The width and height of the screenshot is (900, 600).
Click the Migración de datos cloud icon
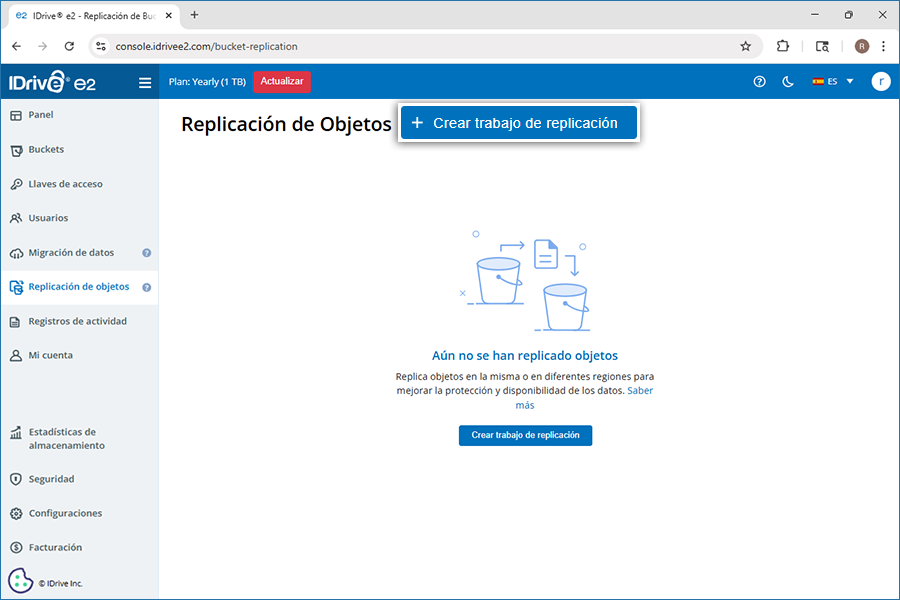pos(16,253)
